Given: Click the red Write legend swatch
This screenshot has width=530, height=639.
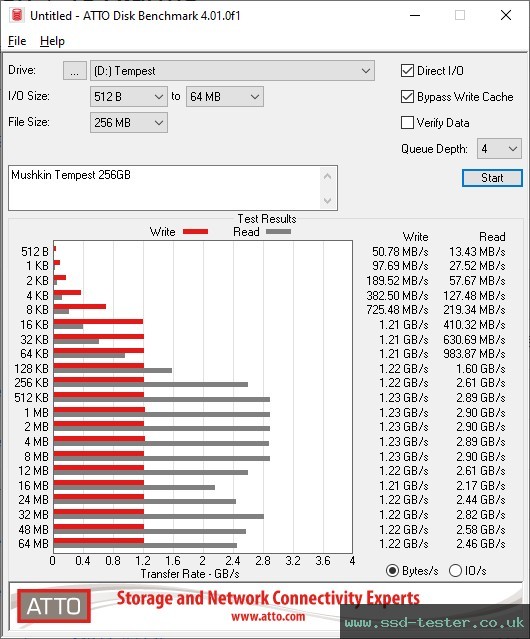Looking at the screenshot, I should pos(196,232).
